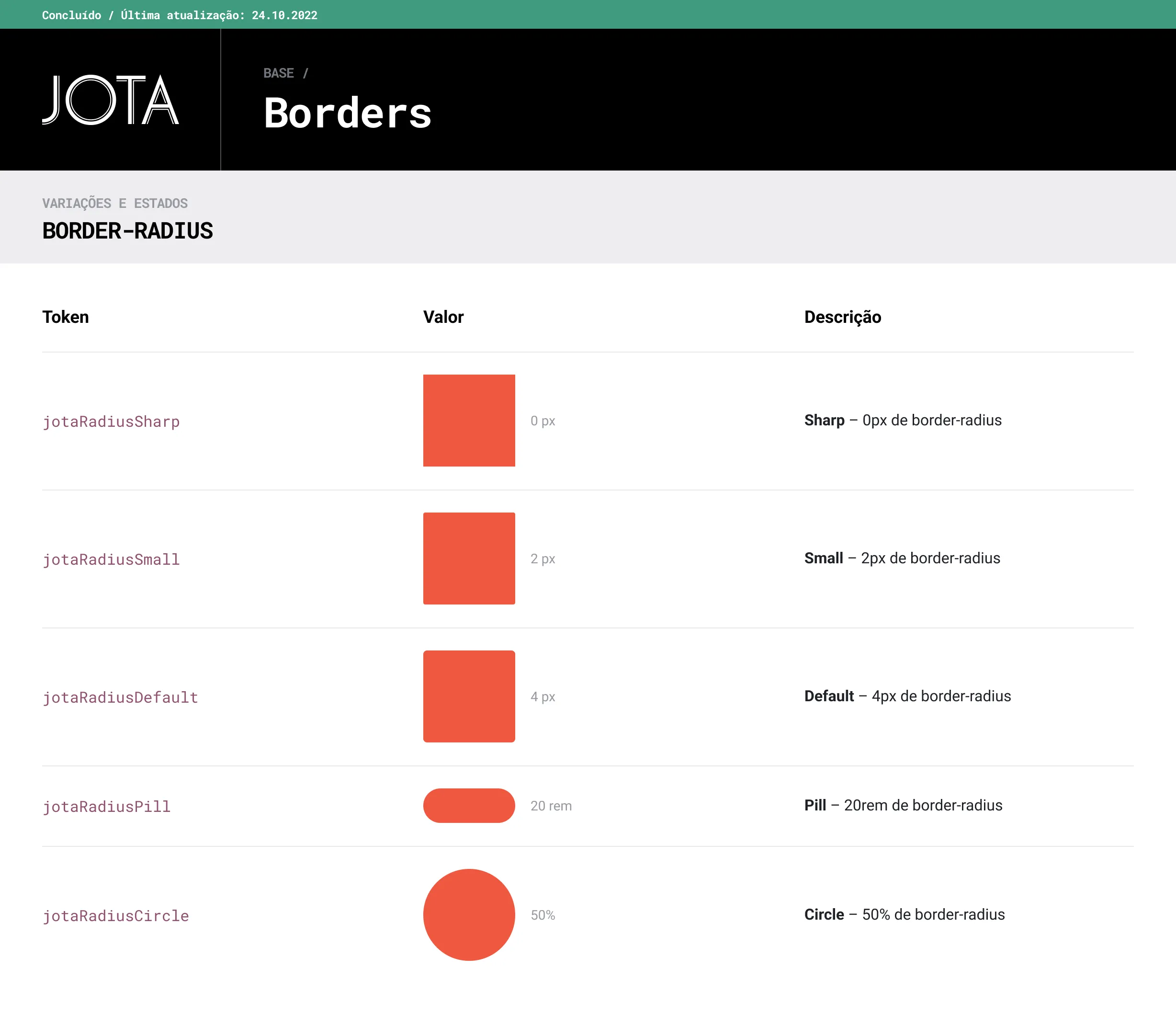1176x1026 pixels.
Task: Click the Descrição column header
Action: [x=842, y=317]
